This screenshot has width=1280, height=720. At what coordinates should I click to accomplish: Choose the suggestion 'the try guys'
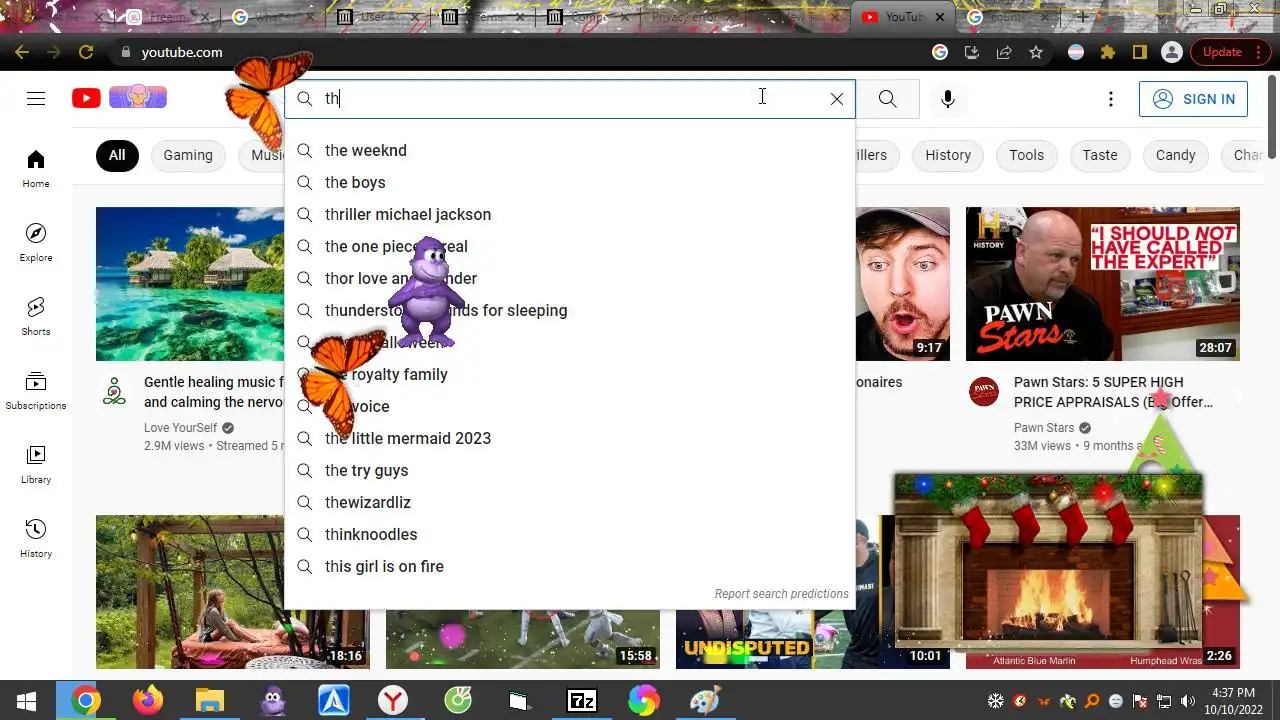570,470
